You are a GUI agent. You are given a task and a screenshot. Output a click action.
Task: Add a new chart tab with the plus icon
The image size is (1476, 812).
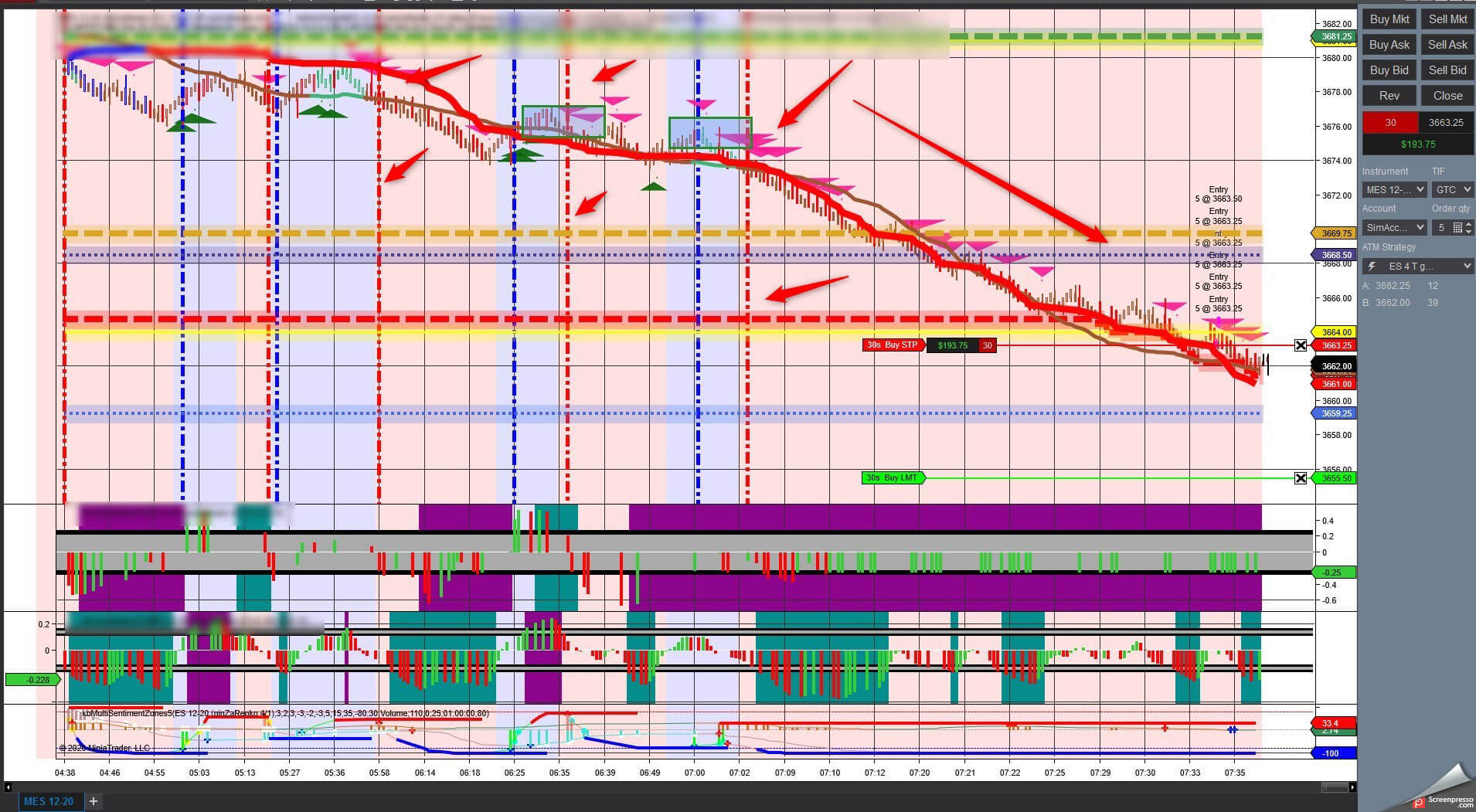[x=94, y=801]
